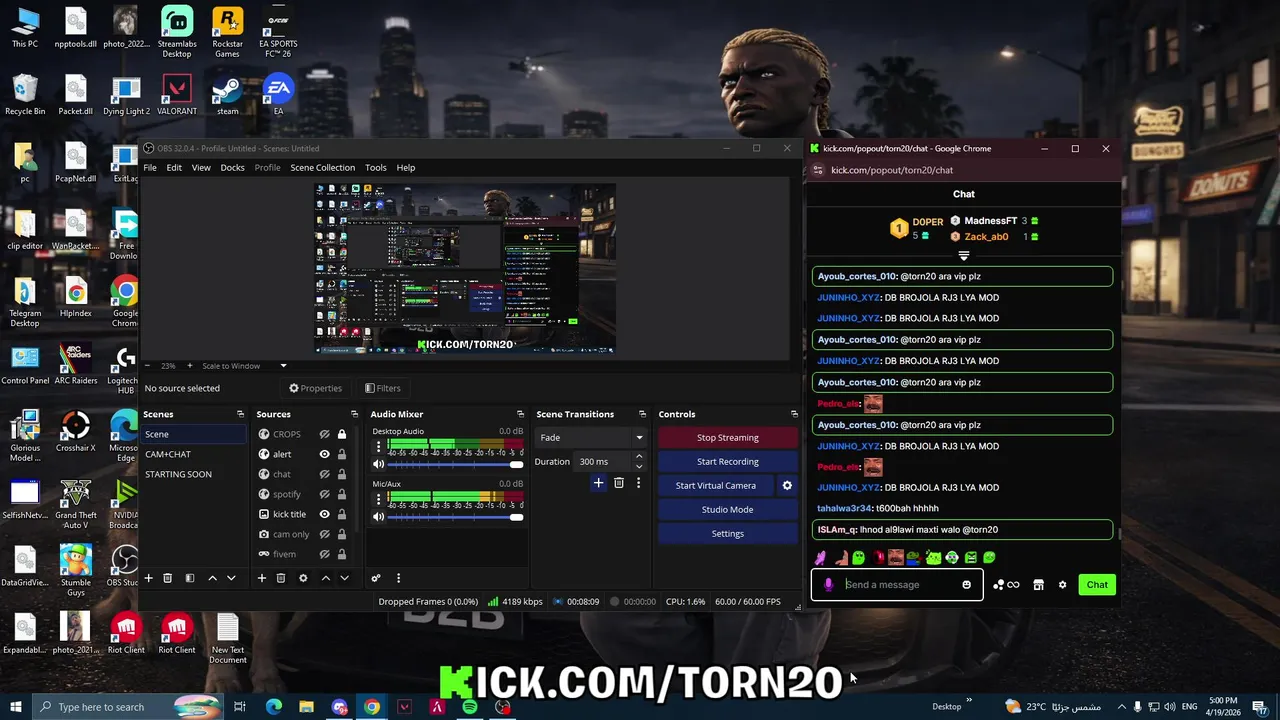
Task: Open the View menu in OBS
Action: point(201,168)
